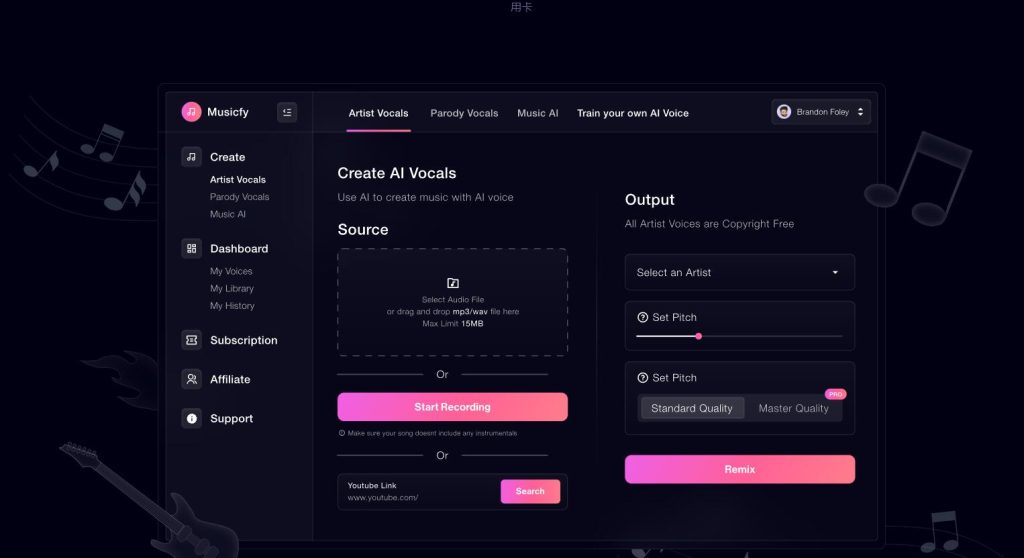Viewport: 1024px width, 558px height.
Task: Click the PRO badge on Master Quality
Action: [835, 394]
